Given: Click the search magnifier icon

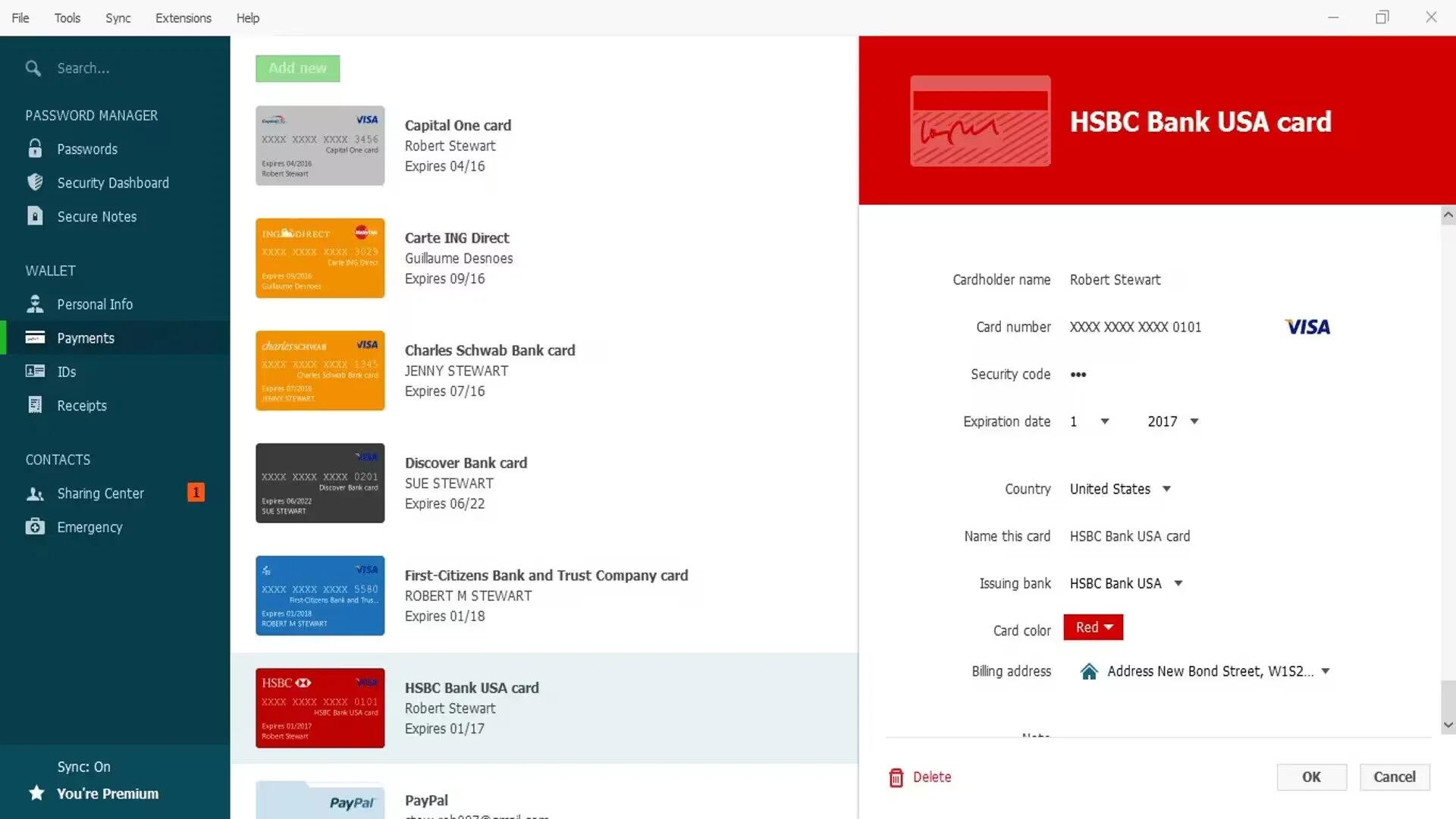Looking at the screenshot, I should [x=33, y=68].
